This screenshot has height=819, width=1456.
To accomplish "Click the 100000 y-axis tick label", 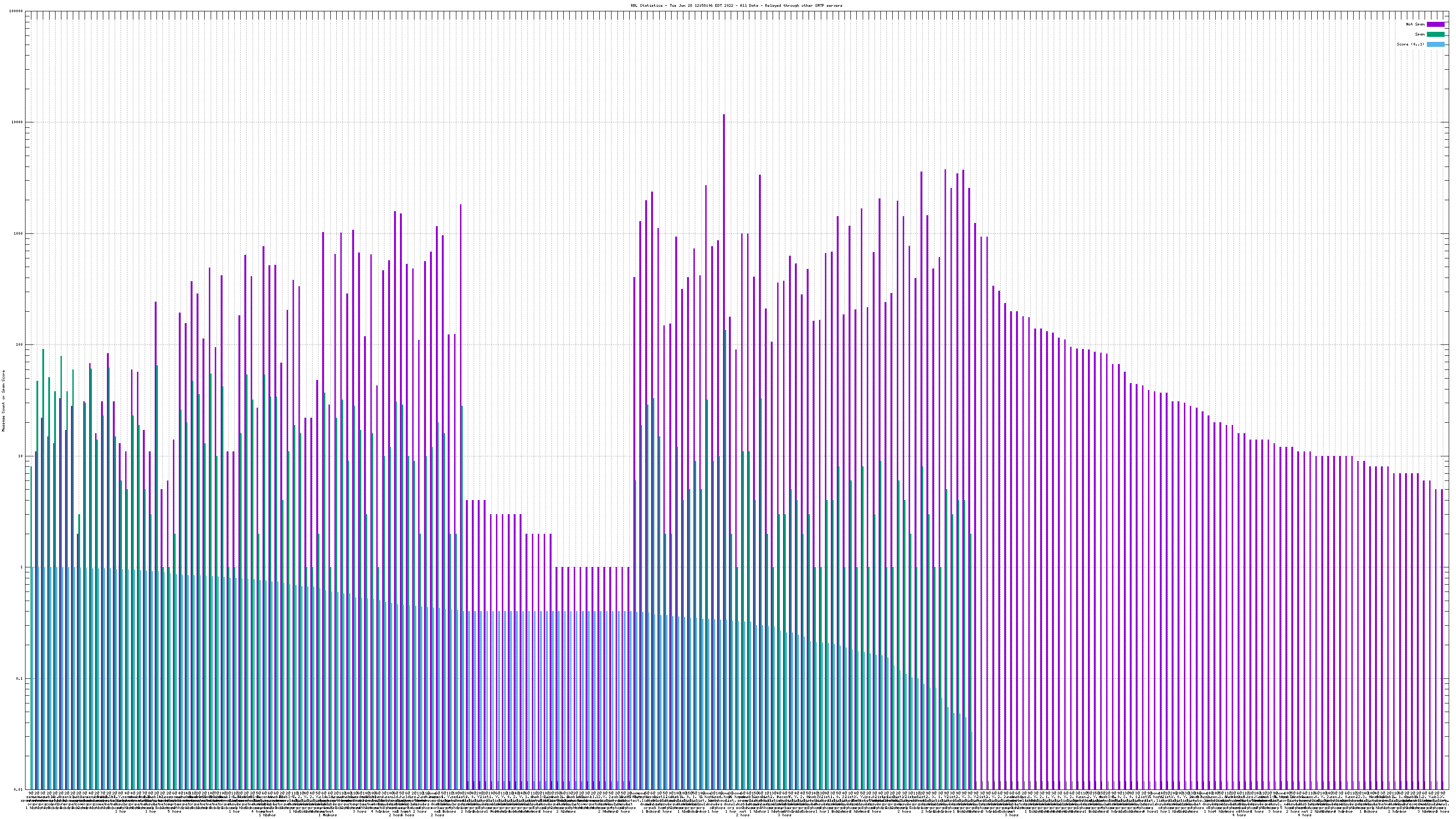I will pyautogui.click(x=17, y=11).
